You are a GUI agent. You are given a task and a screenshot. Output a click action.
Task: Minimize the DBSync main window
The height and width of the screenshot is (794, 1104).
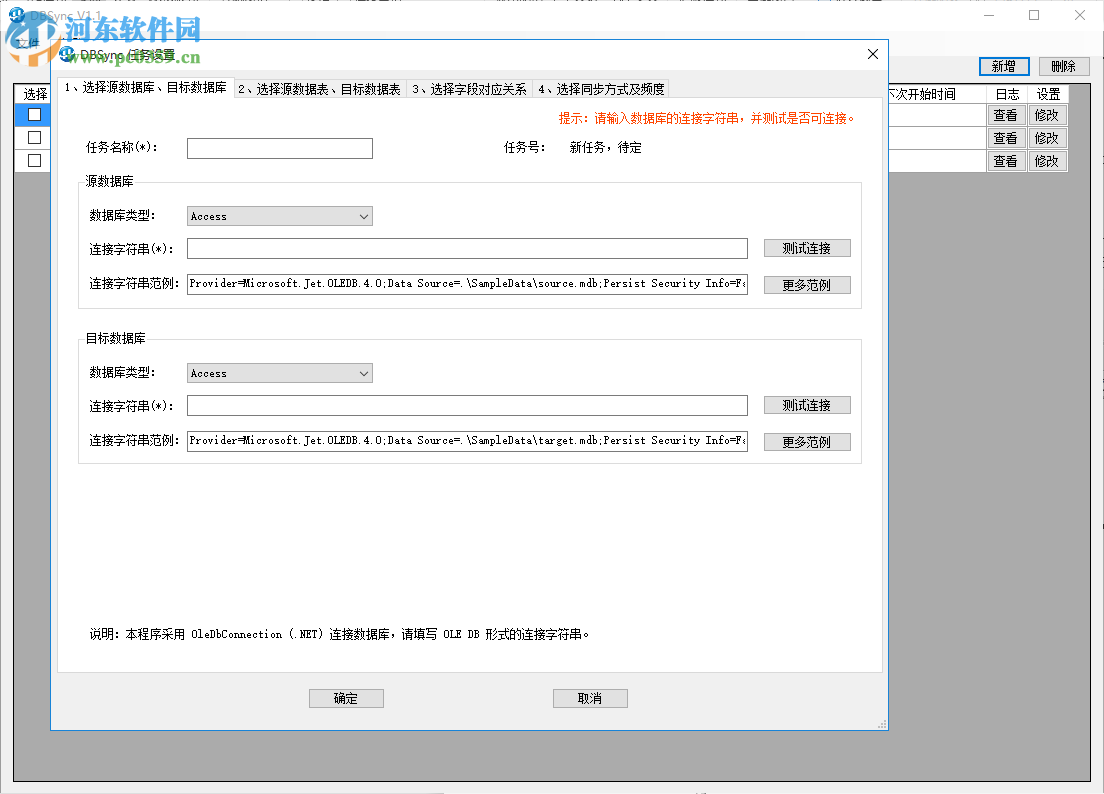pyautogui.click(x=989, y=15)
